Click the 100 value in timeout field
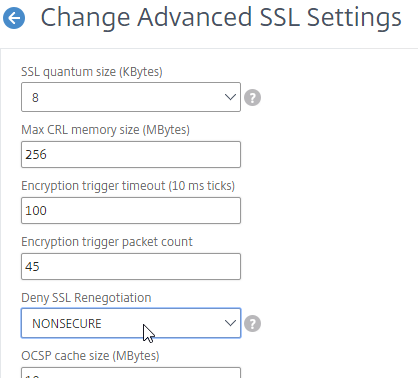 click(x=36, y=211)
